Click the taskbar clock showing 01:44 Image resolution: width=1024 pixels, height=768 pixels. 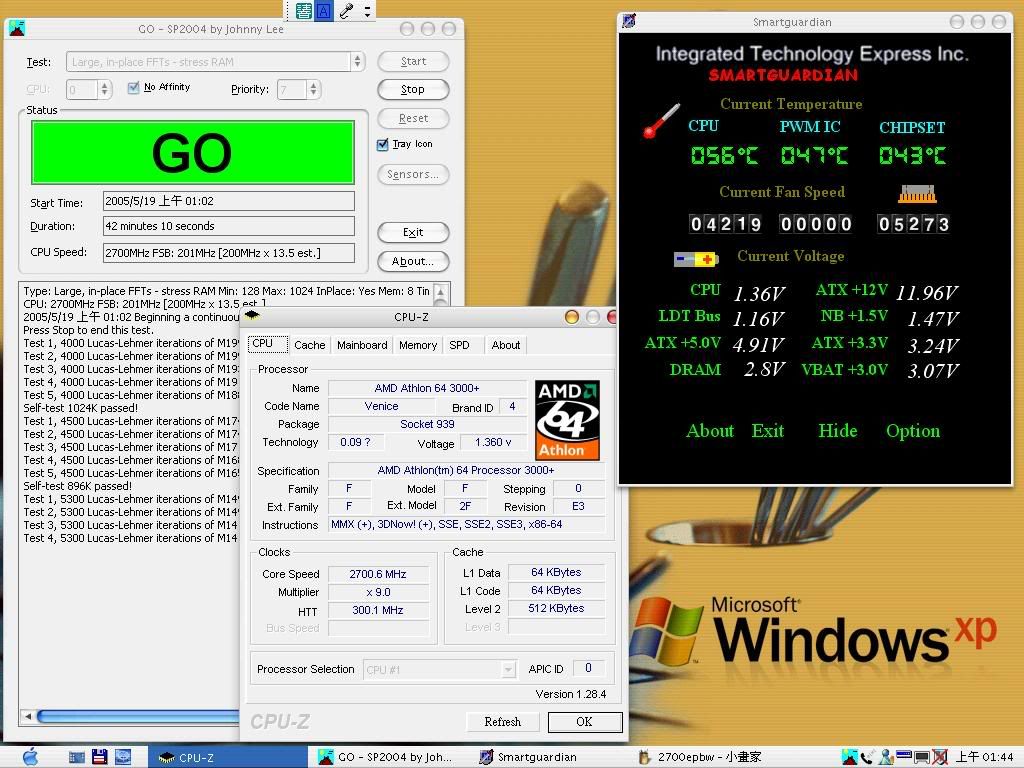coord(985,757)
